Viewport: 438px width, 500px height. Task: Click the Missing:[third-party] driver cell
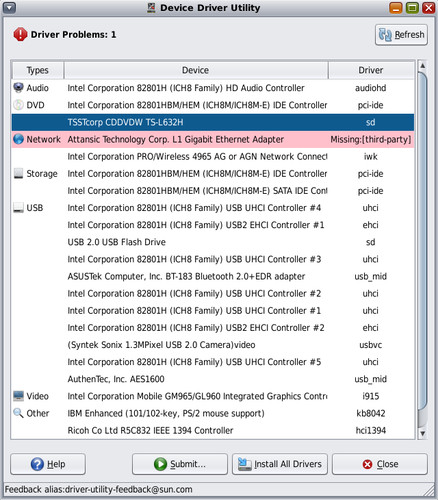pyautogui.click(x=371, y=139)
